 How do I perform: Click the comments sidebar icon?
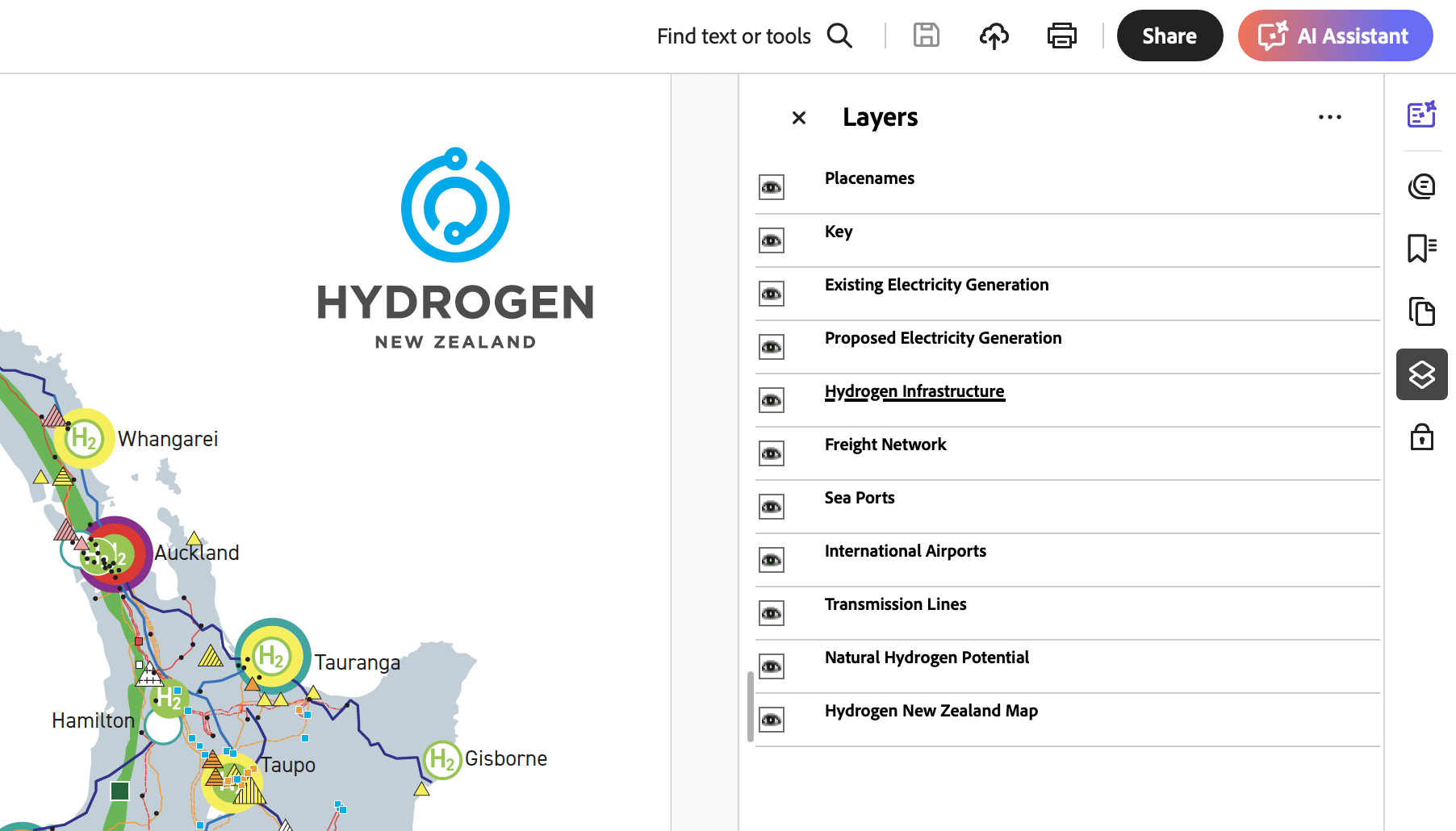(1421, 186)
